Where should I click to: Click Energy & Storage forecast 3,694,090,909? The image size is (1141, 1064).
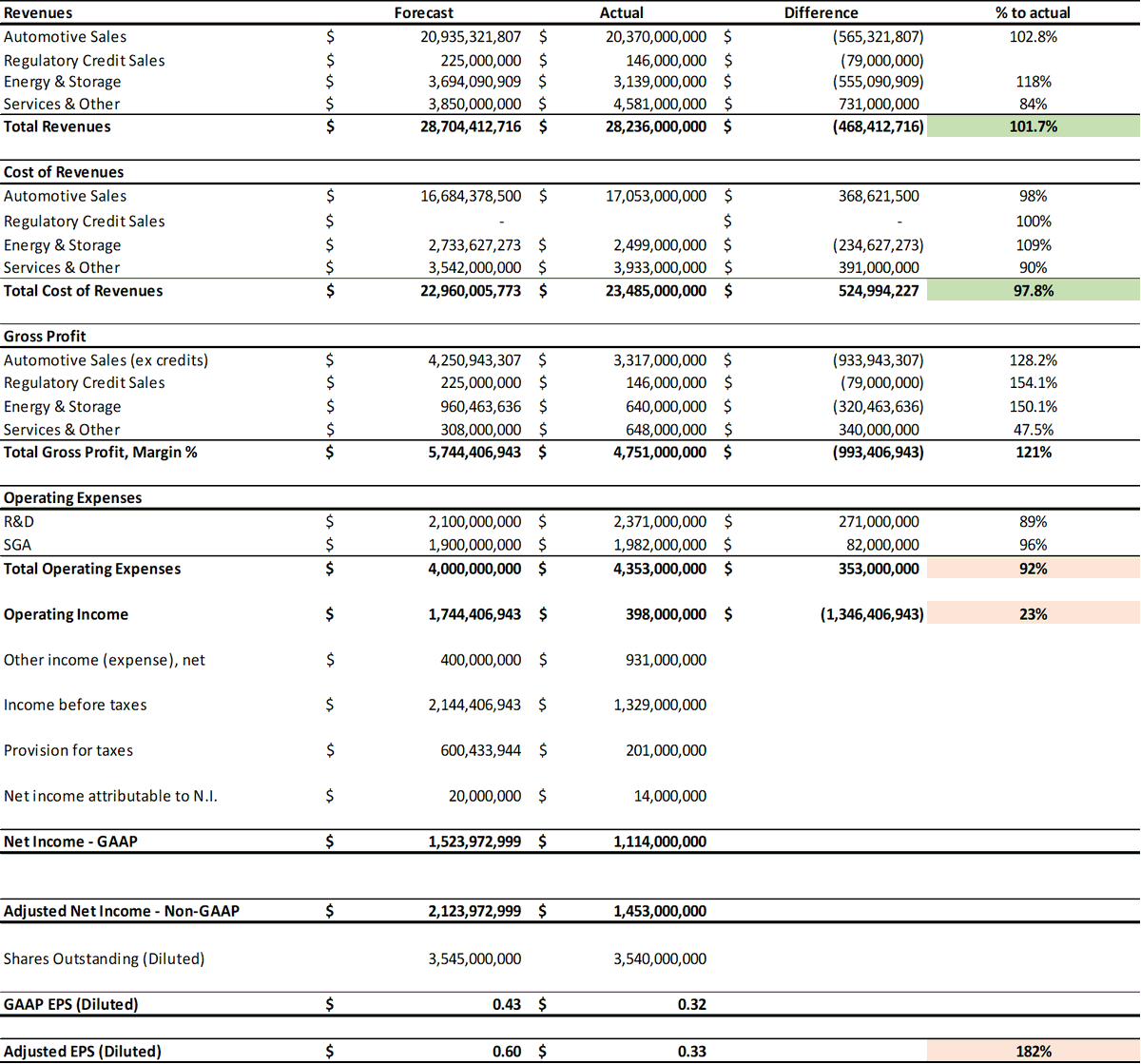tap(474, 82)
